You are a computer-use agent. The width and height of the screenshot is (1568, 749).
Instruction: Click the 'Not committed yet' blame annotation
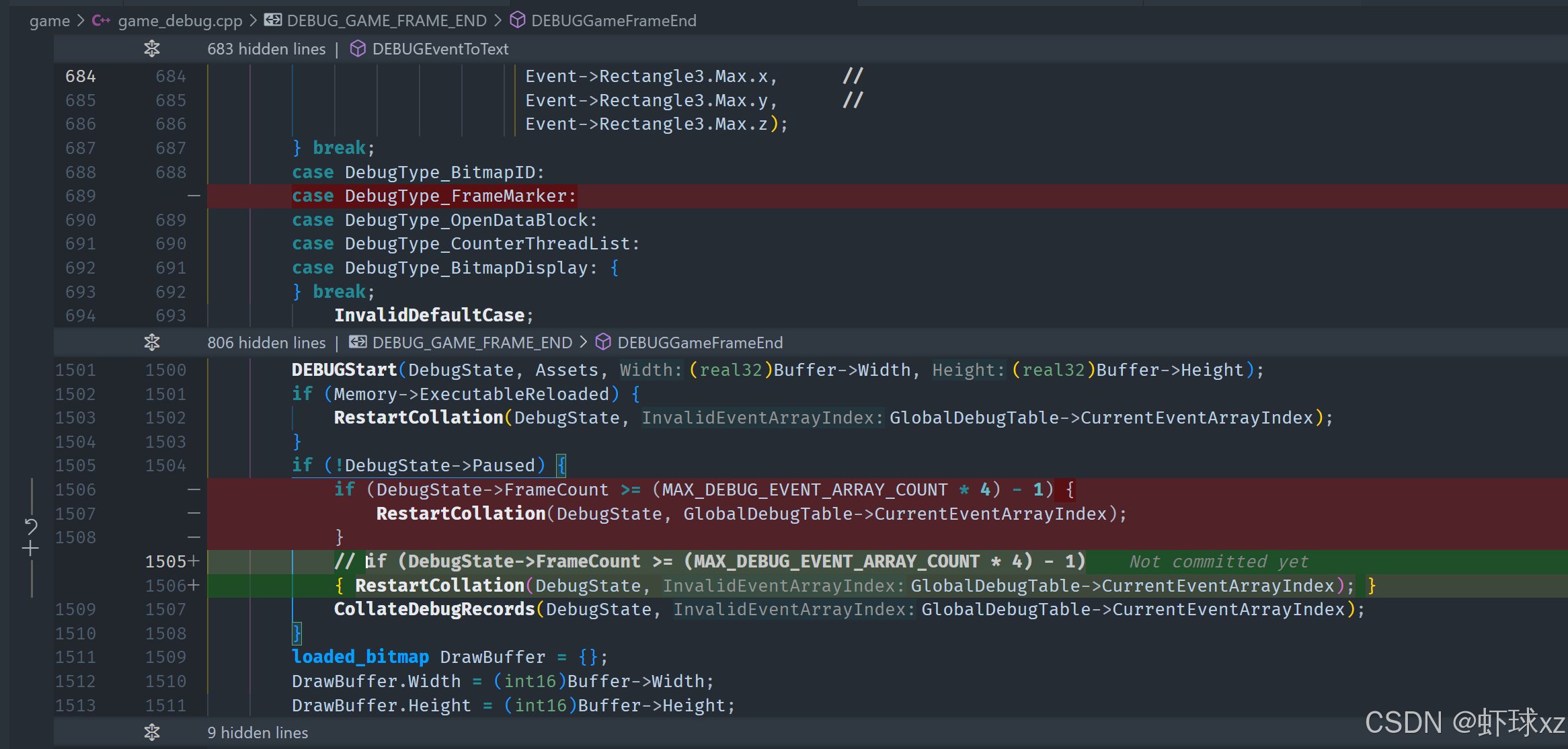[x=1218, y=561]
